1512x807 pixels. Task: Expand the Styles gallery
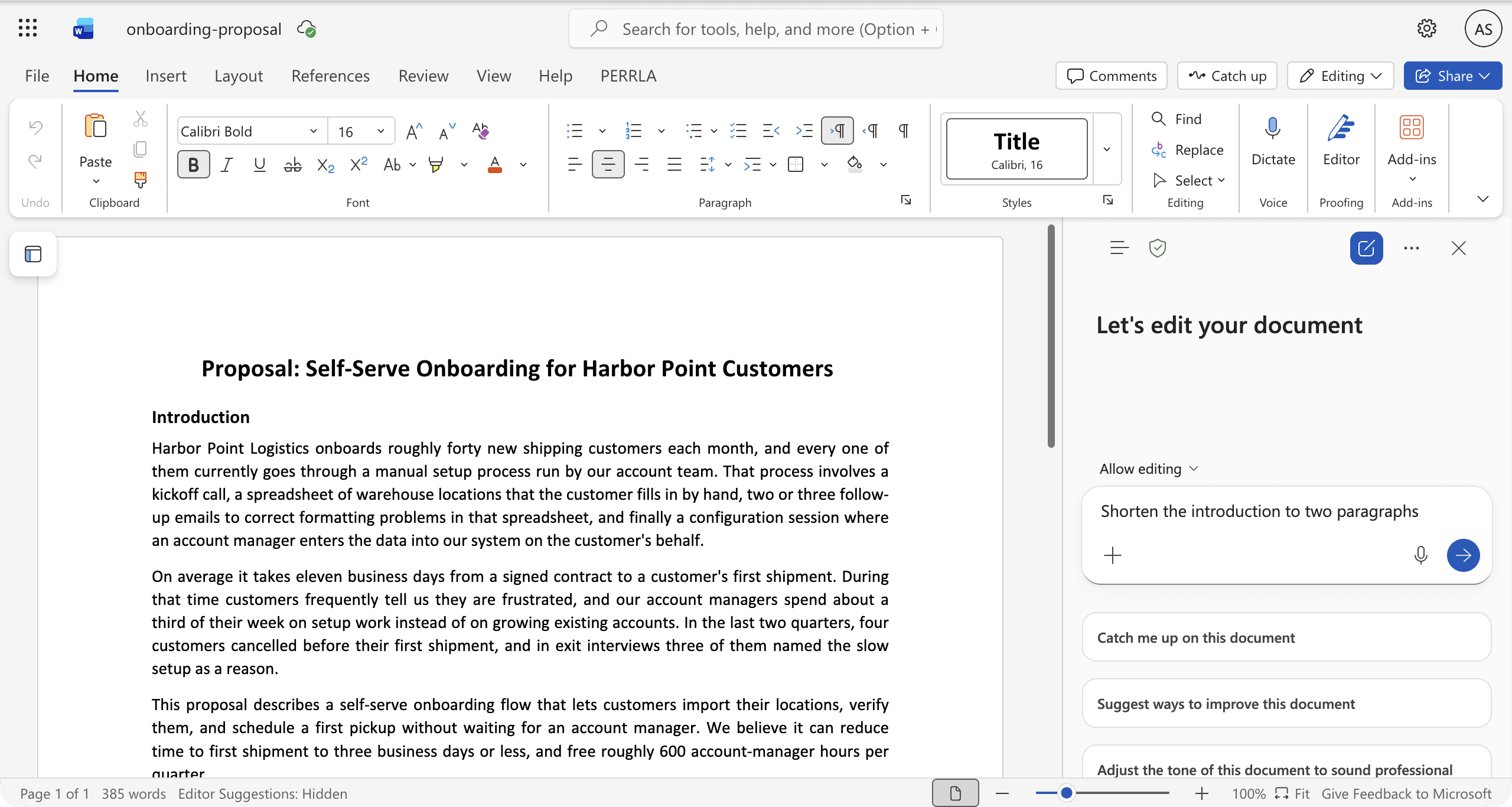tap(1107, 149)
